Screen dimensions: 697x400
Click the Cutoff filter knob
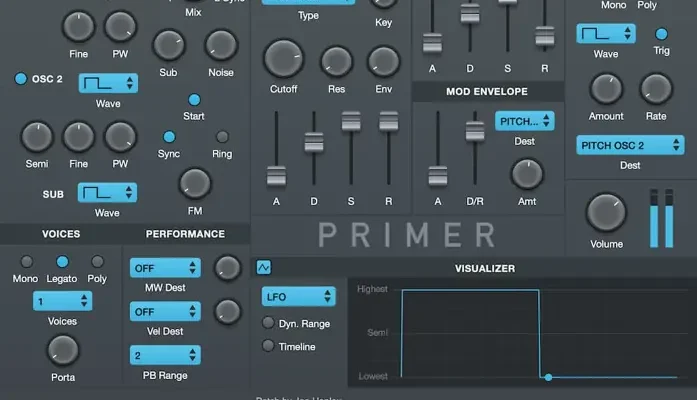pos(284,59)
